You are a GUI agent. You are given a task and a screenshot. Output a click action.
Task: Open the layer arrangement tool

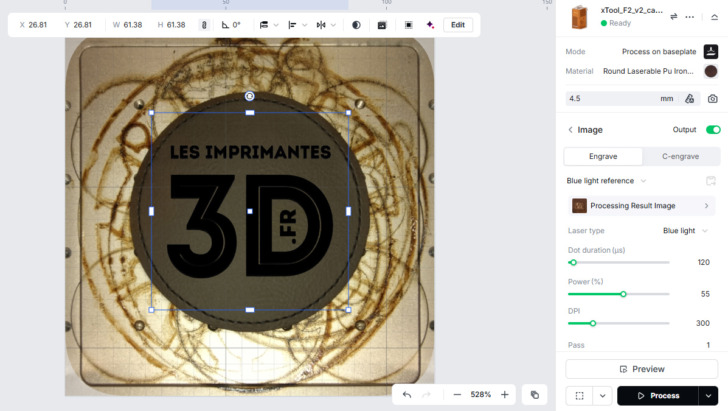(264, 25)
